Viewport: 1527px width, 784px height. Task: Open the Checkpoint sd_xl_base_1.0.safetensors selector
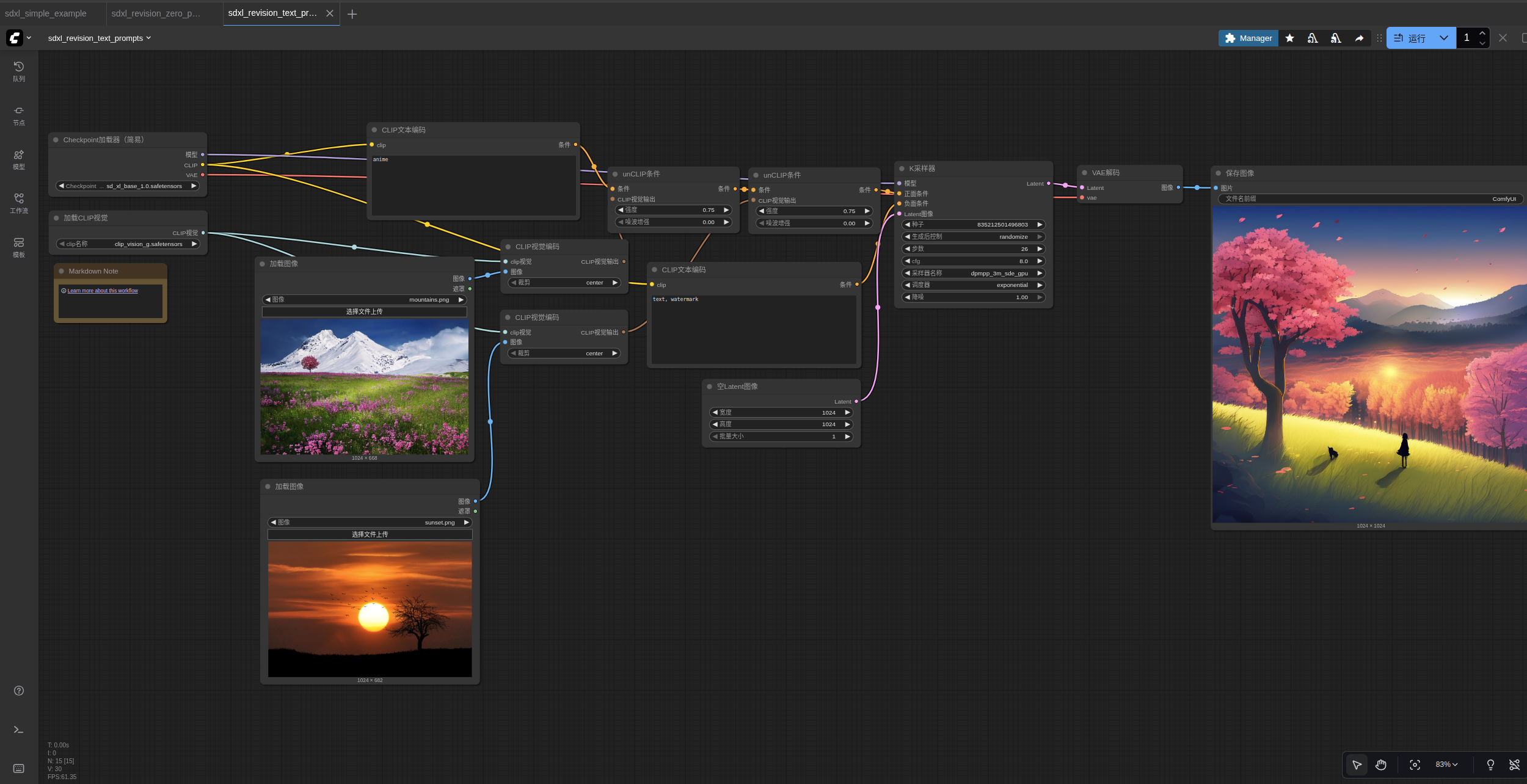click(128, 186)
